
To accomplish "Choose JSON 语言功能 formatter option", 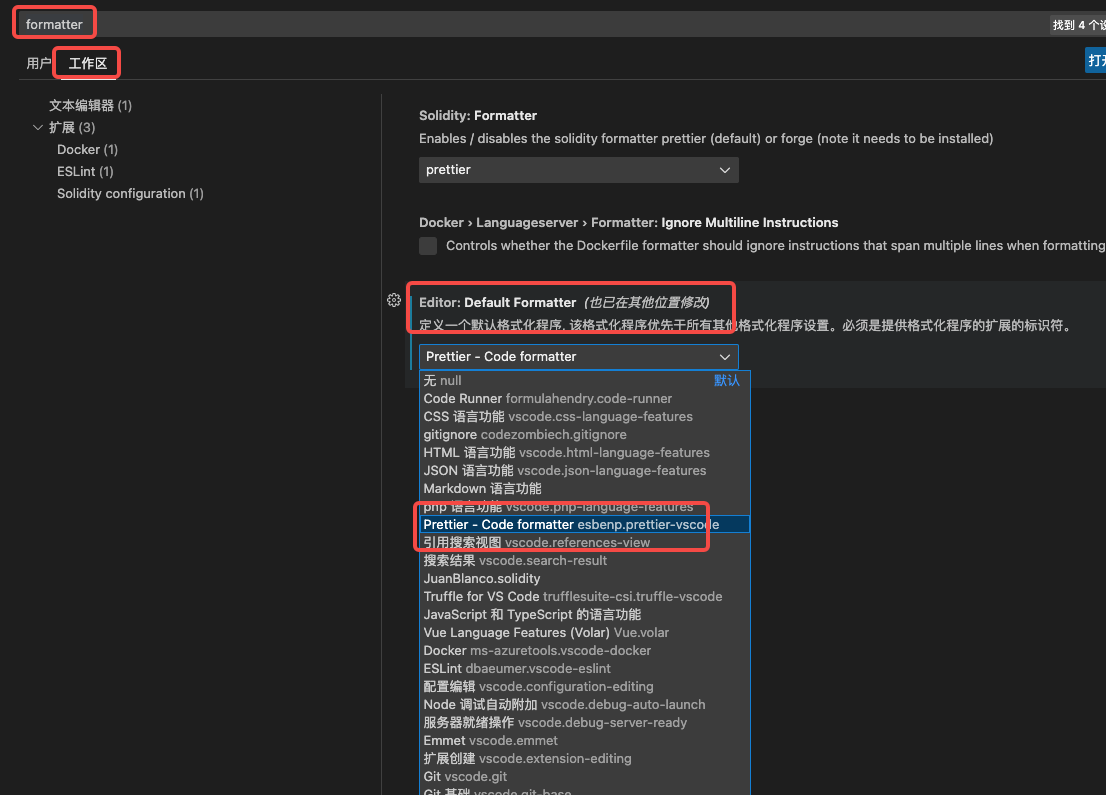I will 585,471.
